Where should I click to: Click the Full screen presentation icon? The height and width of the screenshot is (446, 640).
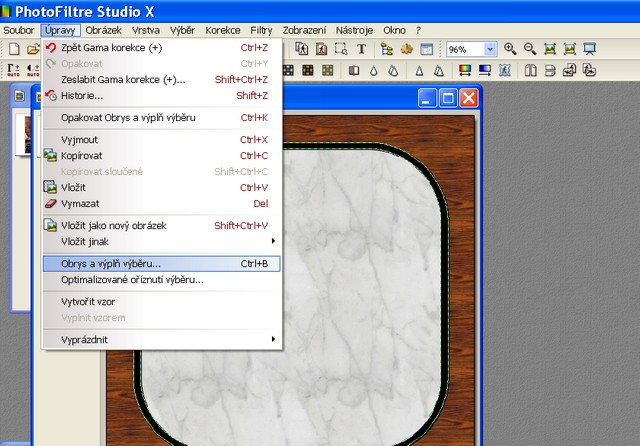[x=589, y=49]
